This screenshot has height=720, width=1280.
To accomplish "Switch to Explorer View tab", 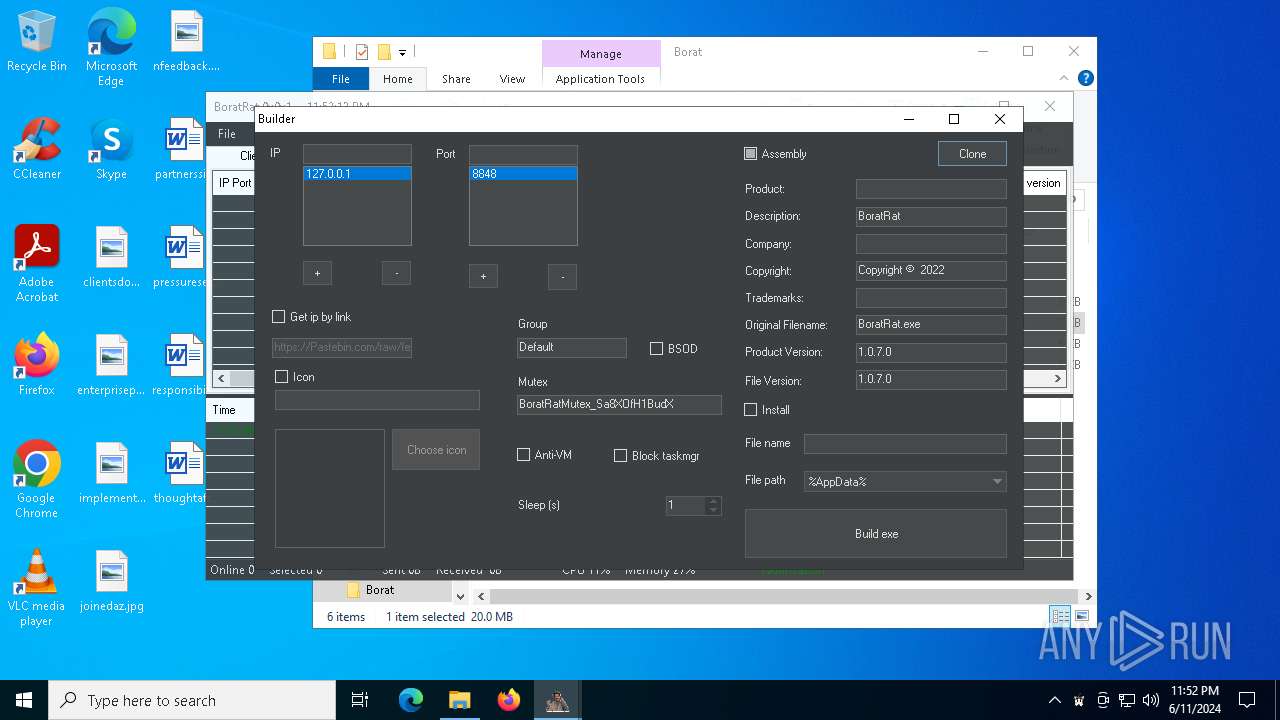I will coord(512,79).
